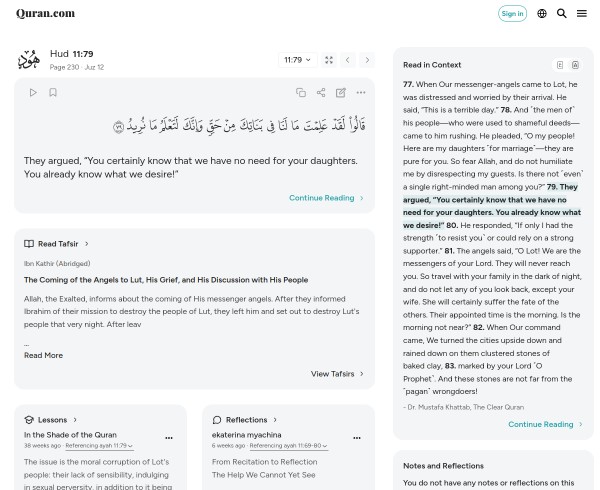The image size is (600, 490).
Task: Click the Sign in button
Action: (x=512, y=14)
